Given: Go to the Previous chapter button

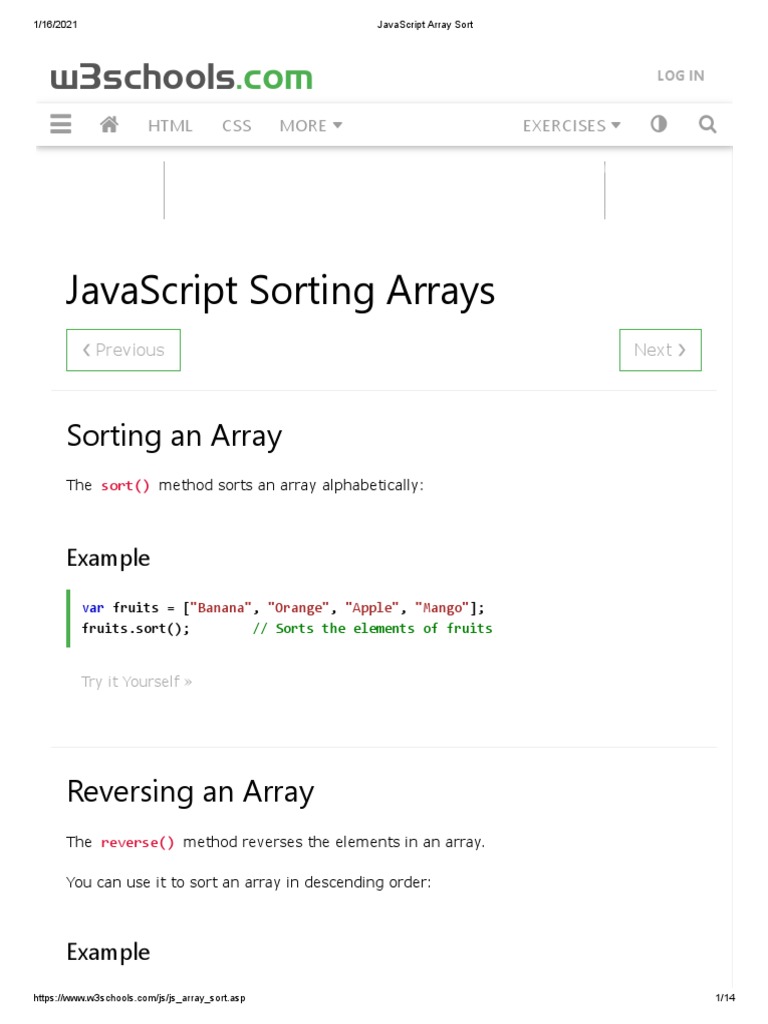Looking at the screenshot, I should pos(123,350).
